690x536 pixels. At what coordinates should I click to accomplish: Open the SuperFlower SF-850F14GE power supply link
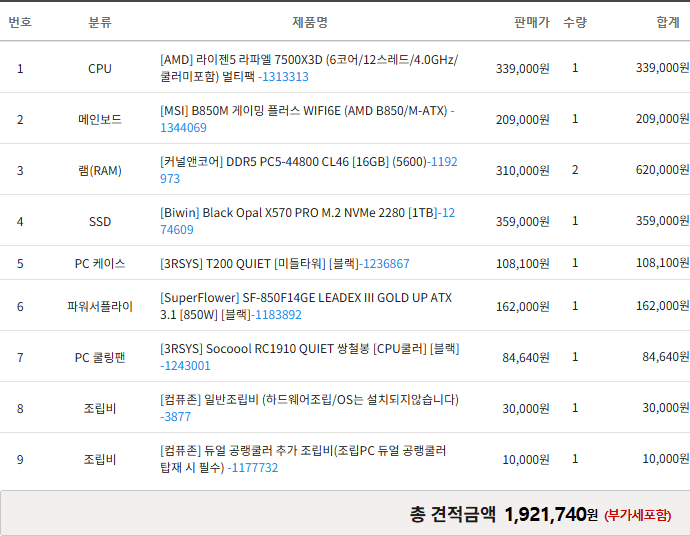point(306,306)
